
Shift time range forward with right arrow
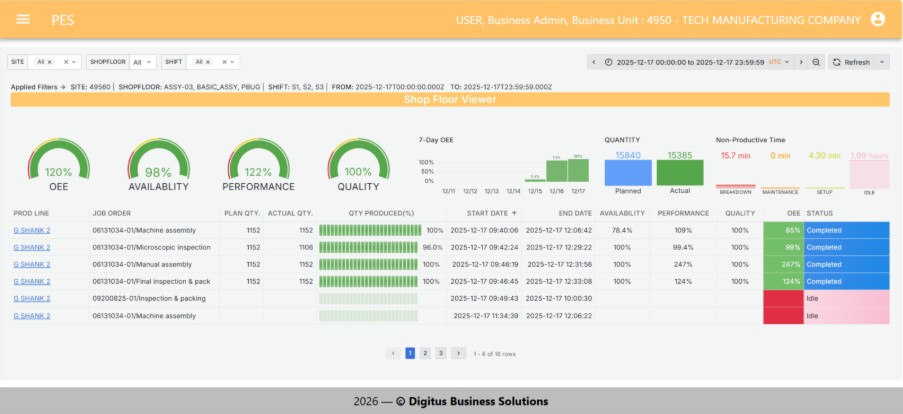click(x=800, y=62)
